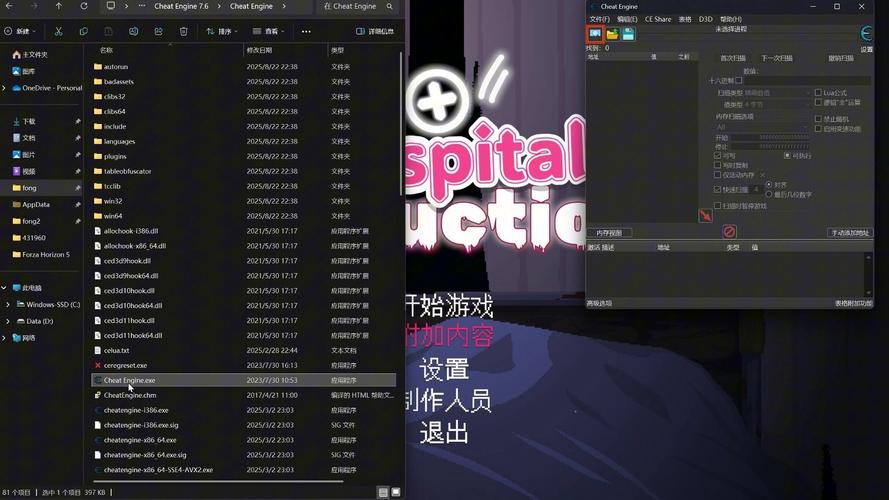Open the Sort dropdown in Explorer

(x=222, y=31)
